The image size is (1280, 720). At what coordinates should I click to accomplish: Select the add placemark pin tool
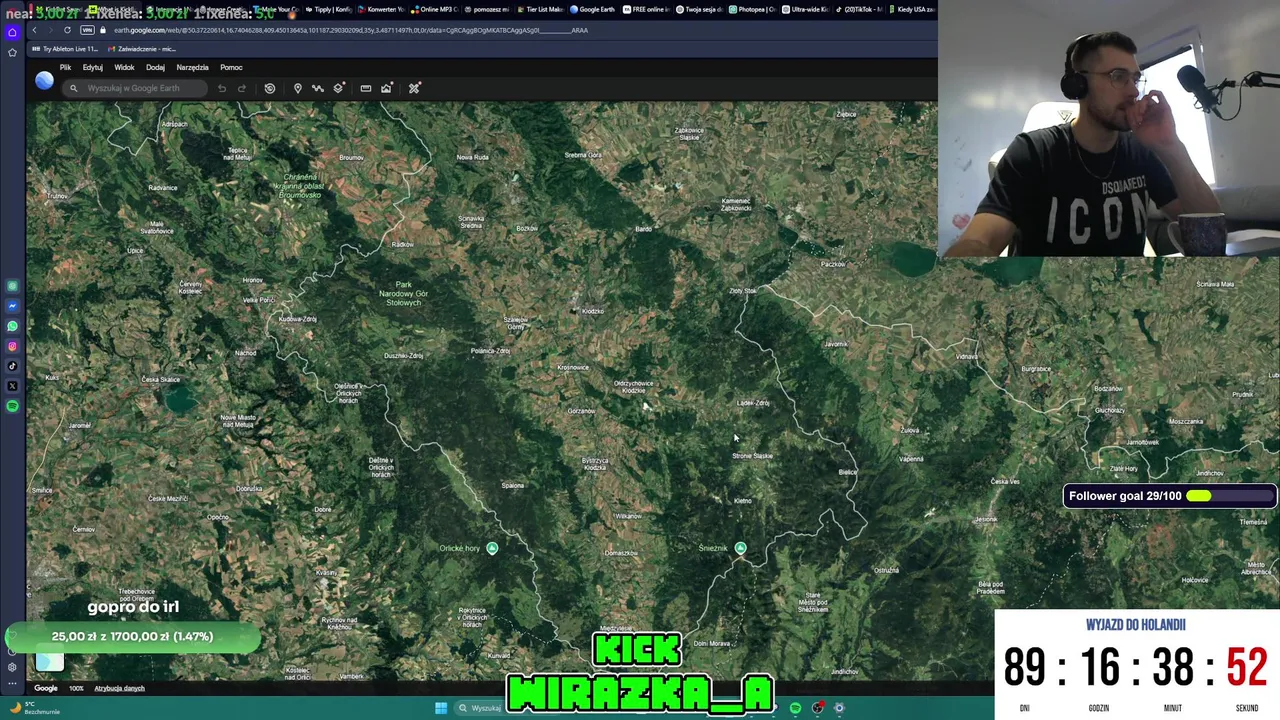(x=297, y=88)
